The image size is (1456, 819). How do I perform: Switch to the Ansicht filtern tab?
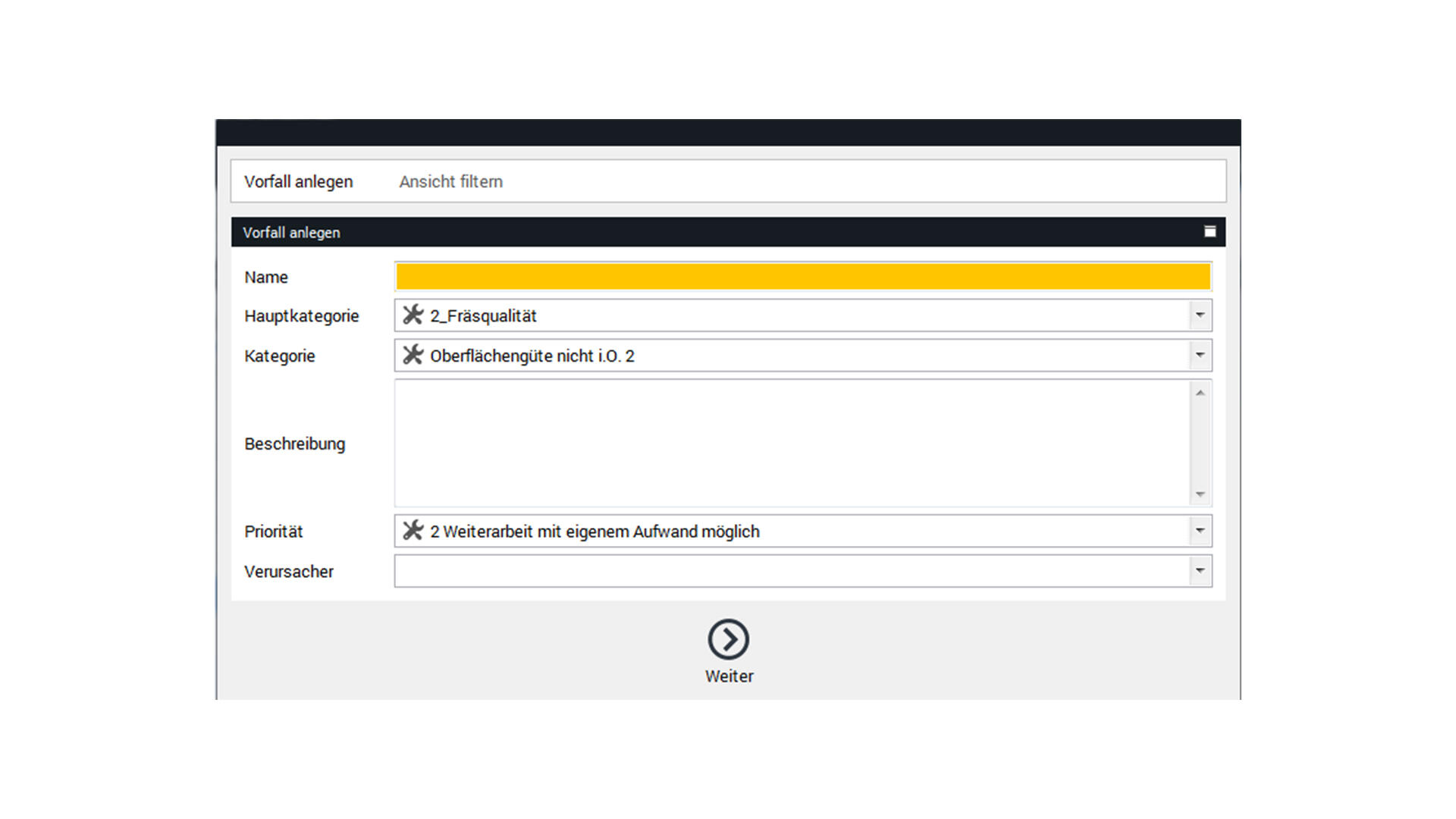[x=451, y=181]
